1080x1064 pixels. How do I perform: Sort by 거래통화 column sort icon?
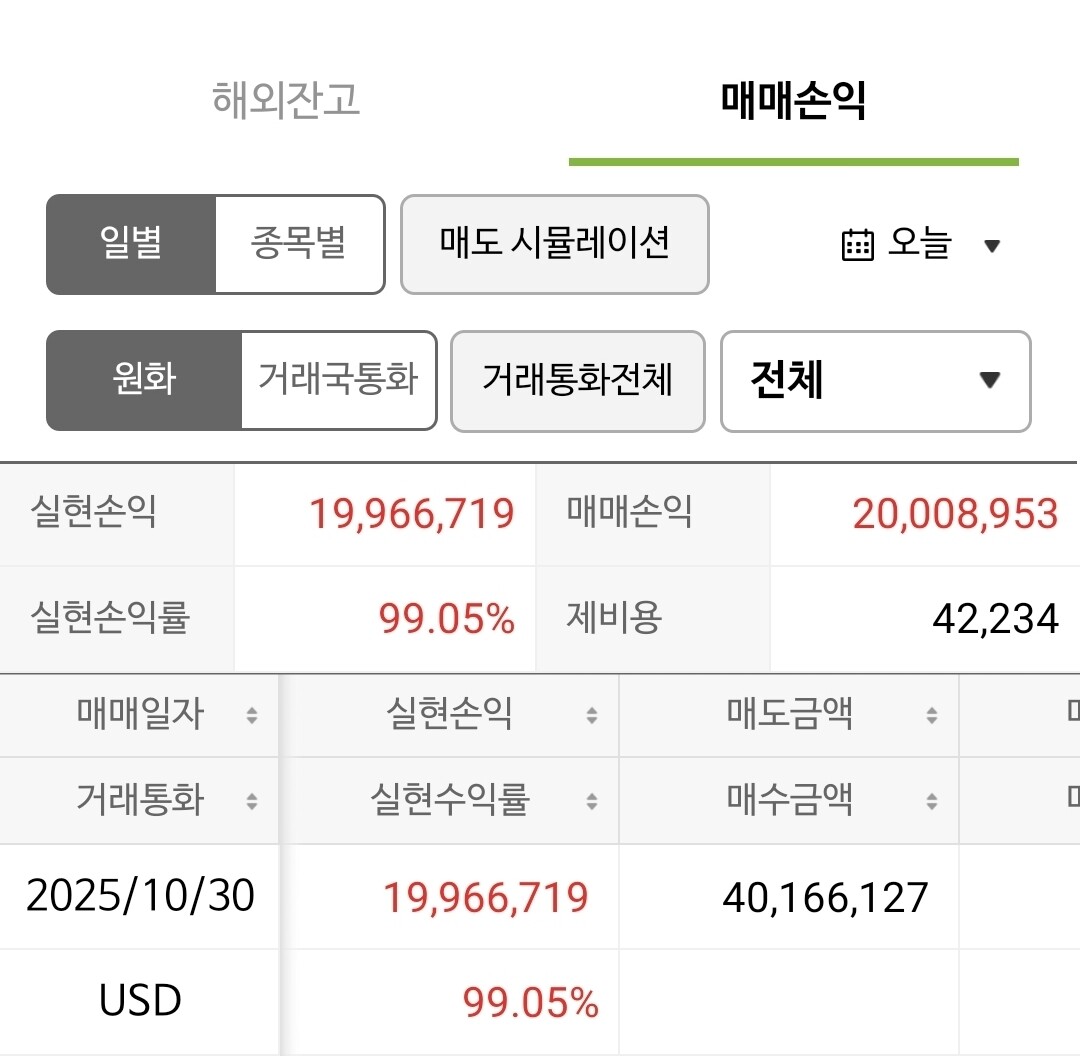pyautogui.click(x=252, y=801)
